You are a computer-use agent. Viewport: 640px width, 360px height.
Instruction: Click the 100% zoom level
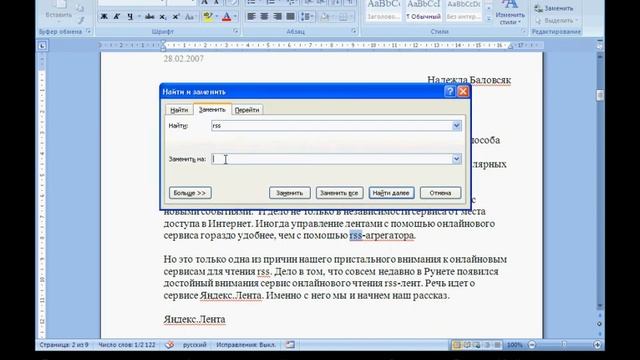(514, 345)
